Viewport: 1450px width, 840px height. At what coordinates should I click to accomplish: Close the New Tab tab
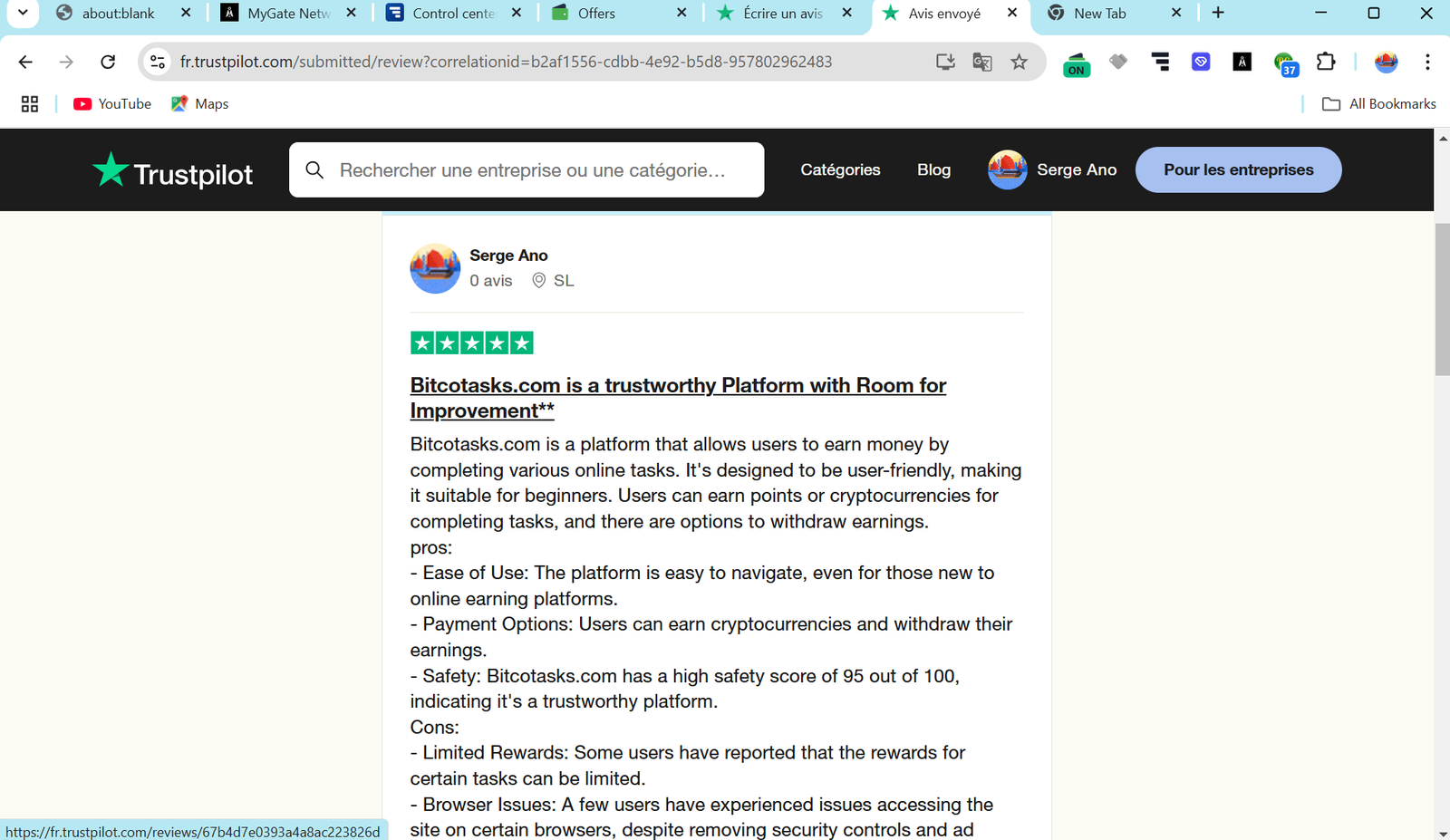pyautogui.click(x=1176, y=14)
